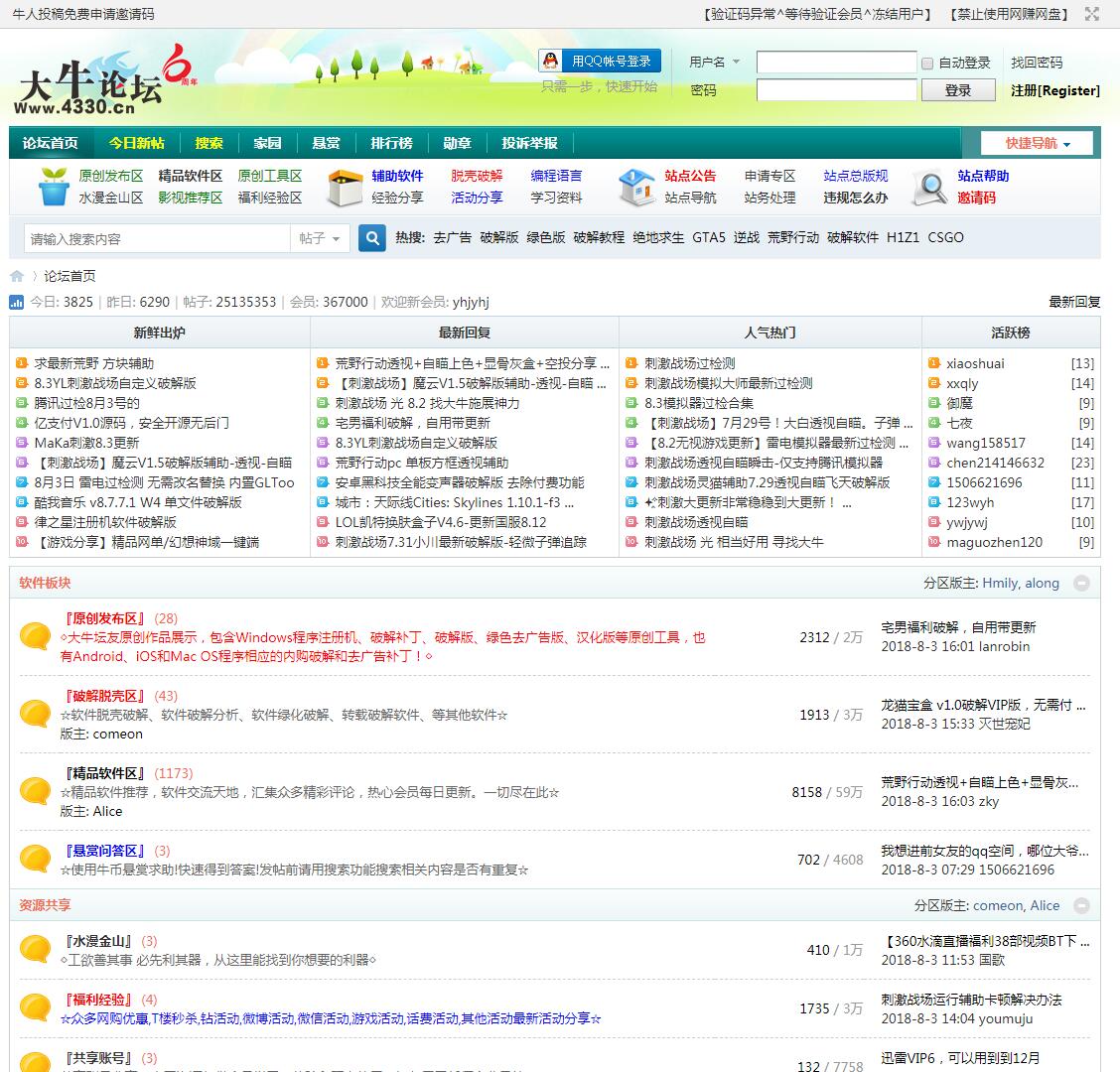The width and height of the screenshot is (1120, 1072).
Task: Open the 帖子 search type dropdown
Action: click(320, 238)
